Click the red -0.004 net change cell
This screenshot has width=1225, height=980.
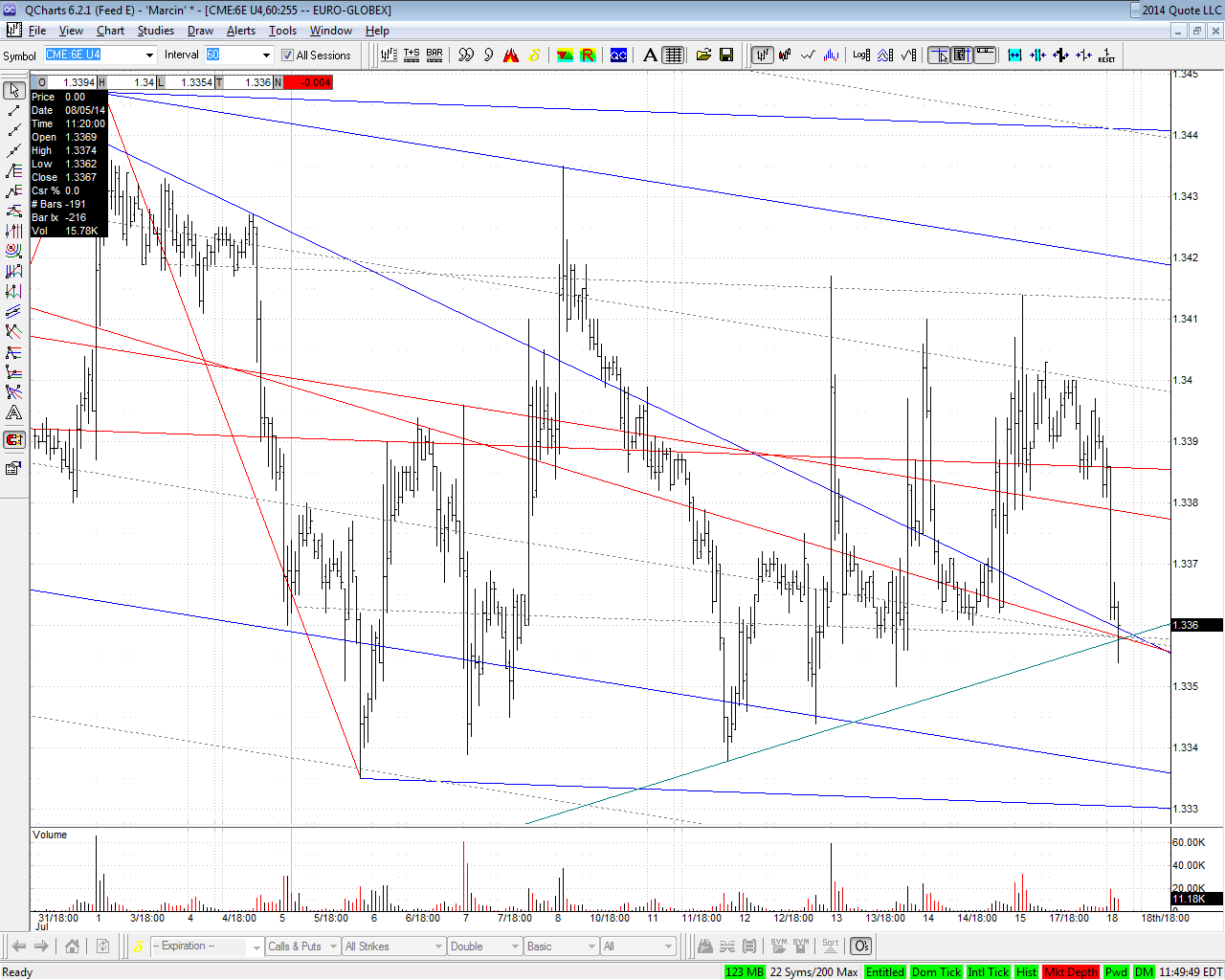point(308,82)
